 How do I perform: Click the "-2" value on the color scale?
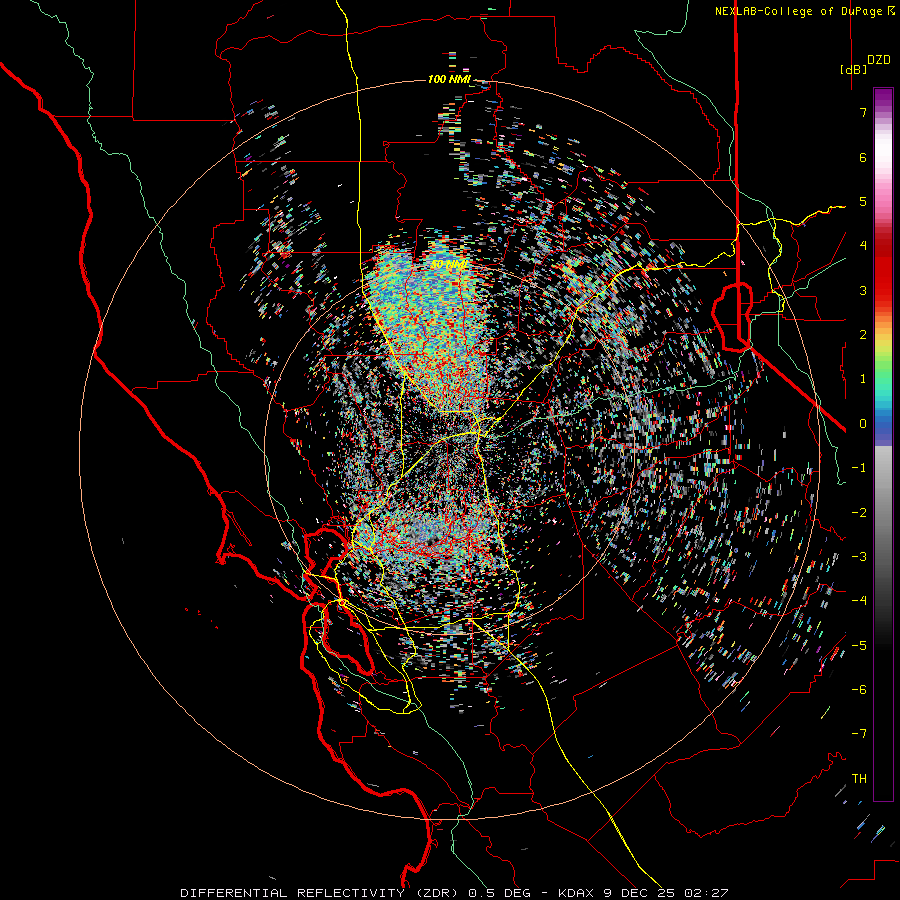click(859, 513)
